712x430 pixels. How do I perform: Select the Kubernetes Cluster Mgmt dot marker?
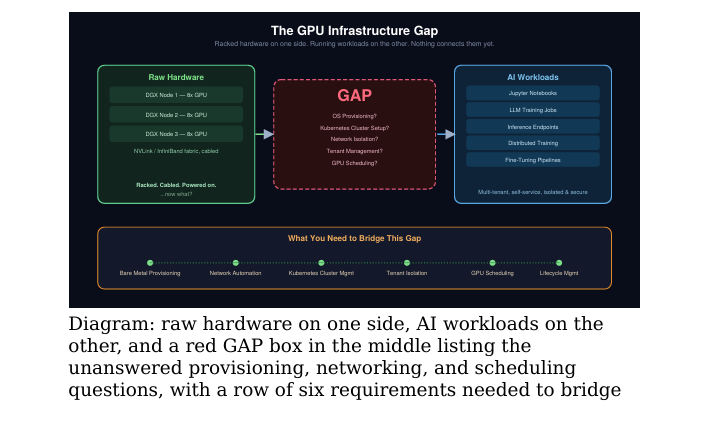point(321,262)
